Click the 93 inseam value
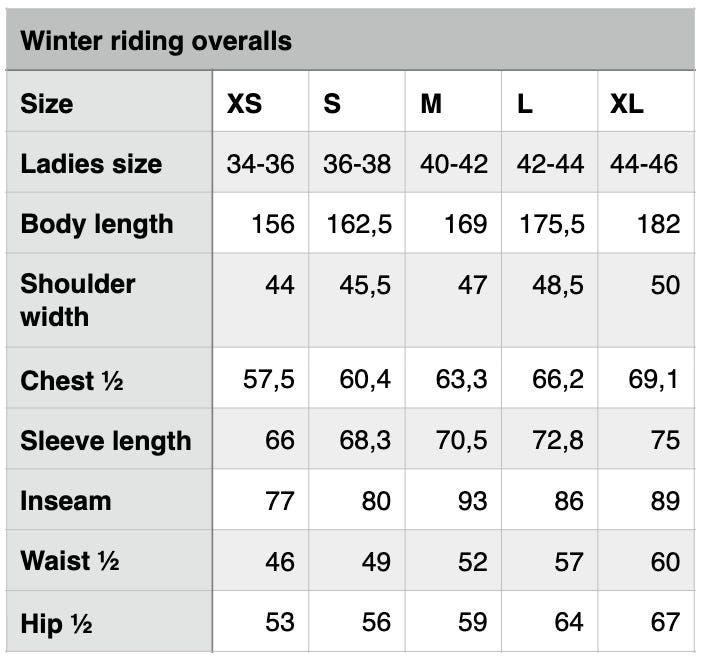The width and height of the screenshot is (704, 668). point(472,501)
